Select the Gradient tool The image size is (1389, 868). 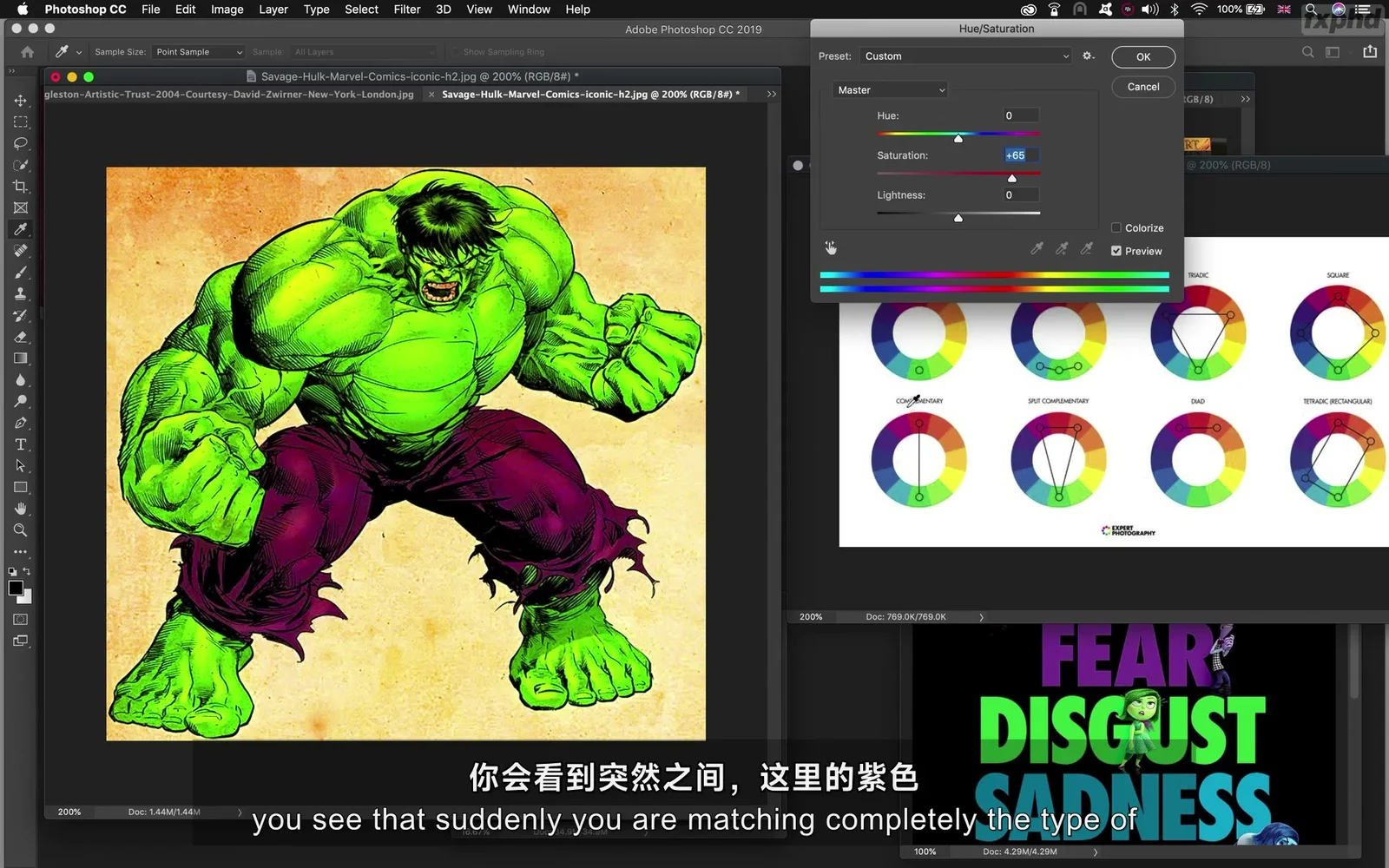[21, 358]
